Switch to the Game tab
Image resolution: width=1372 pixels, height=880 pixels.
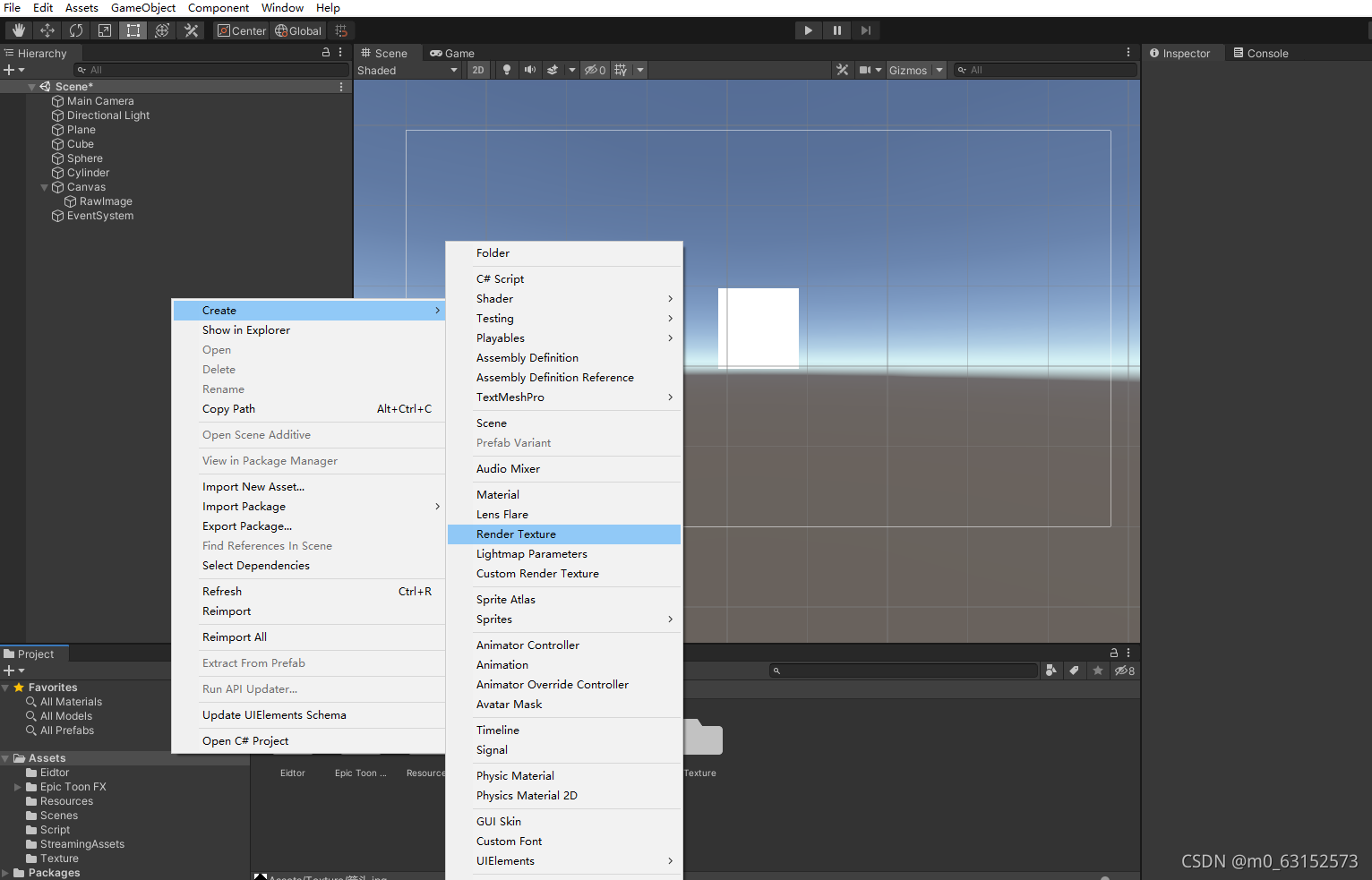click(452, 53)
